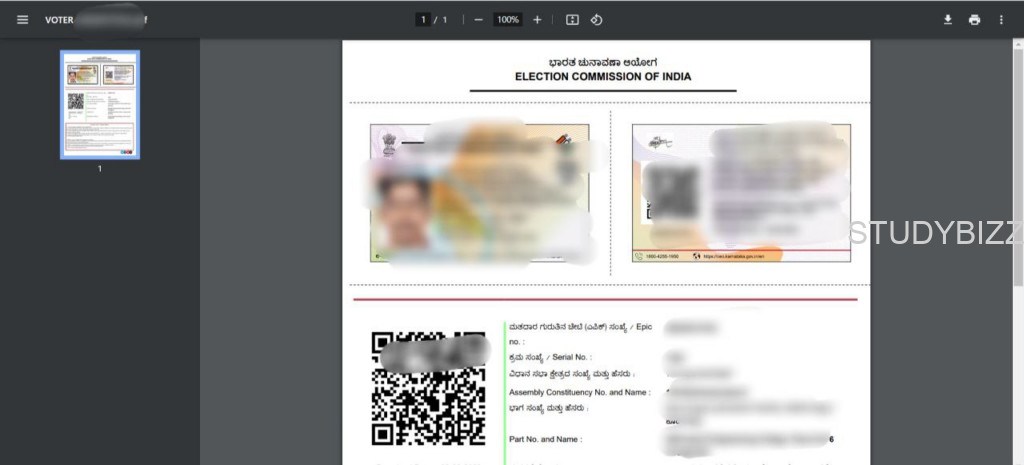Click the ELECTION COMMISSION OF INDIA heading
The width and height of the screenshot is (1024, 465).
click(602, 77)
